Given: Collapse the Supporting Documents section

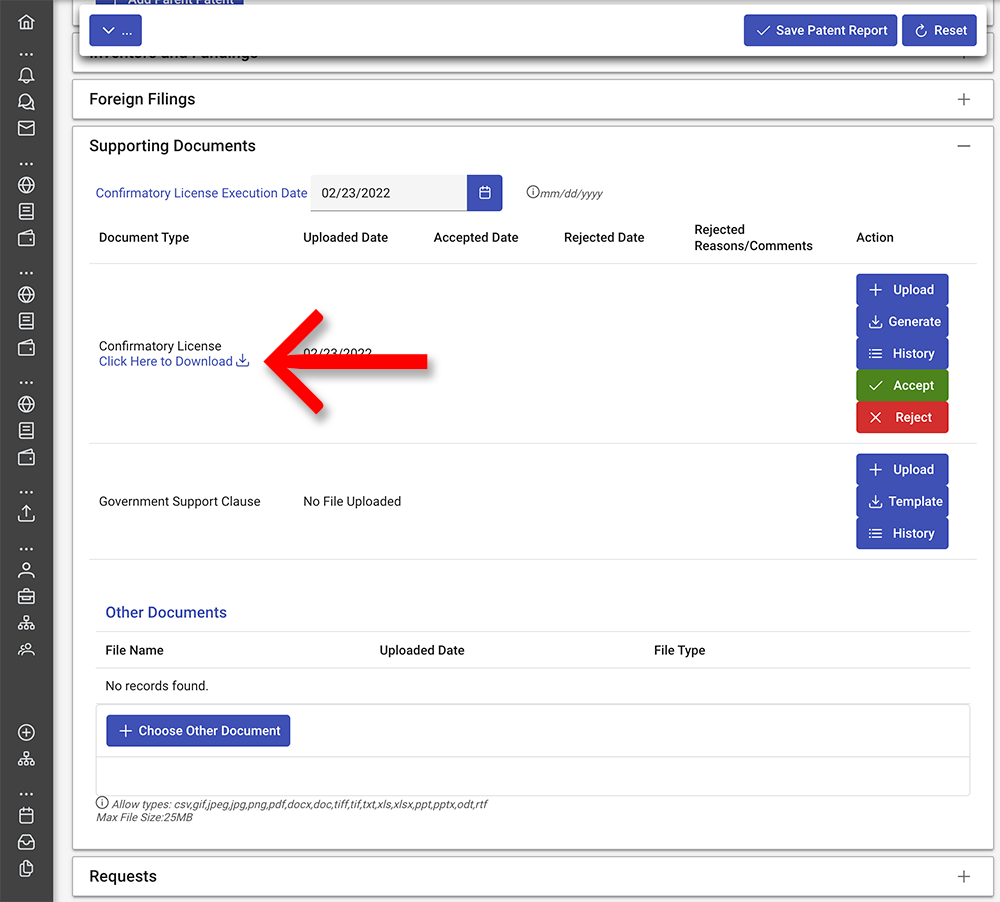Looking at the screenshot, I should 963,146.
